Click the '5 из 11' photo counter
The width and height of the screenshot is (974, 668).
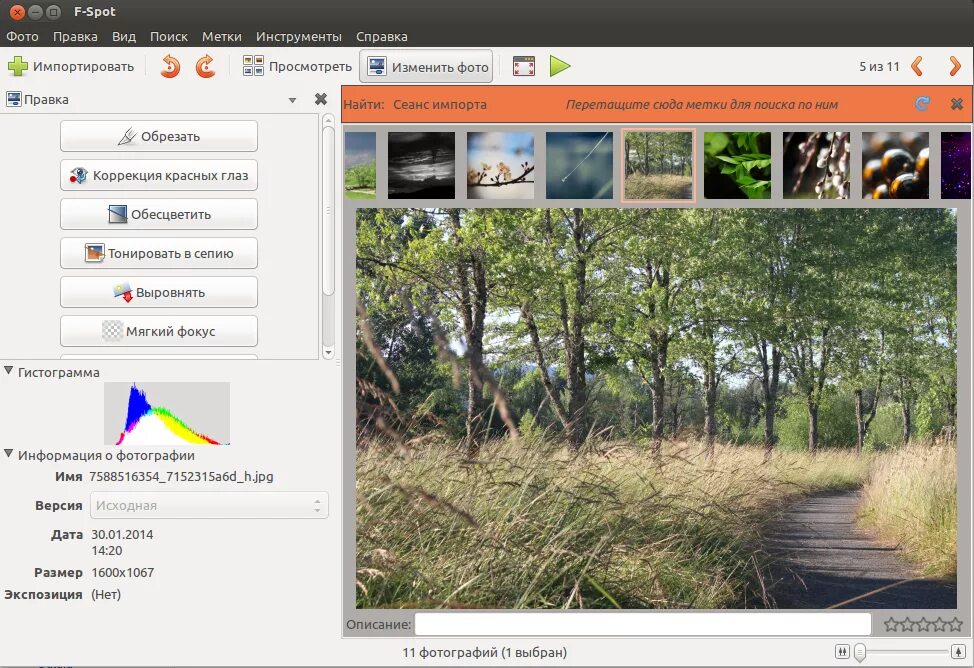[879, 66]
